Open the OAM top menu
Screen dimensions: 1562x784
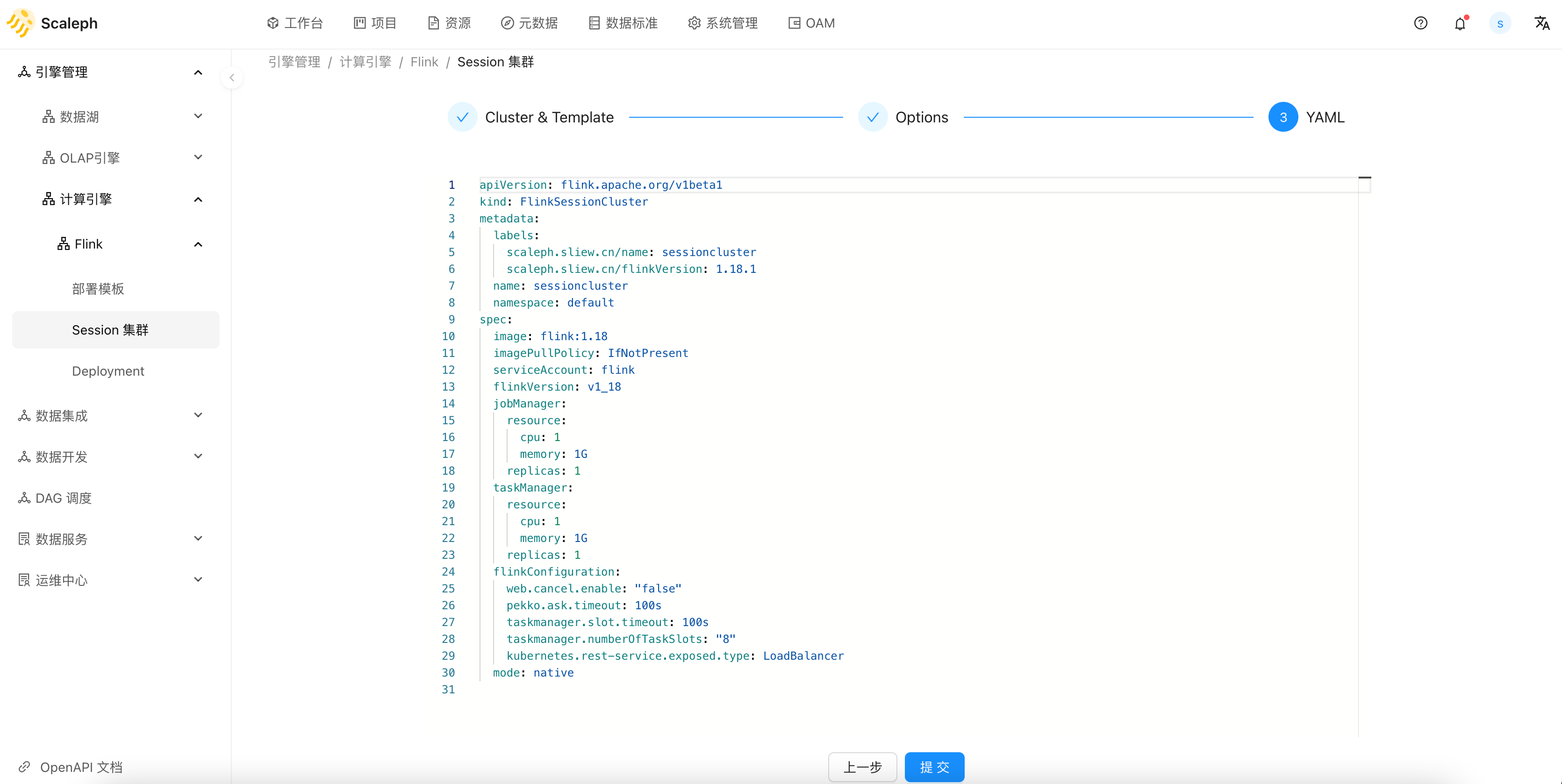coord(811,23)
